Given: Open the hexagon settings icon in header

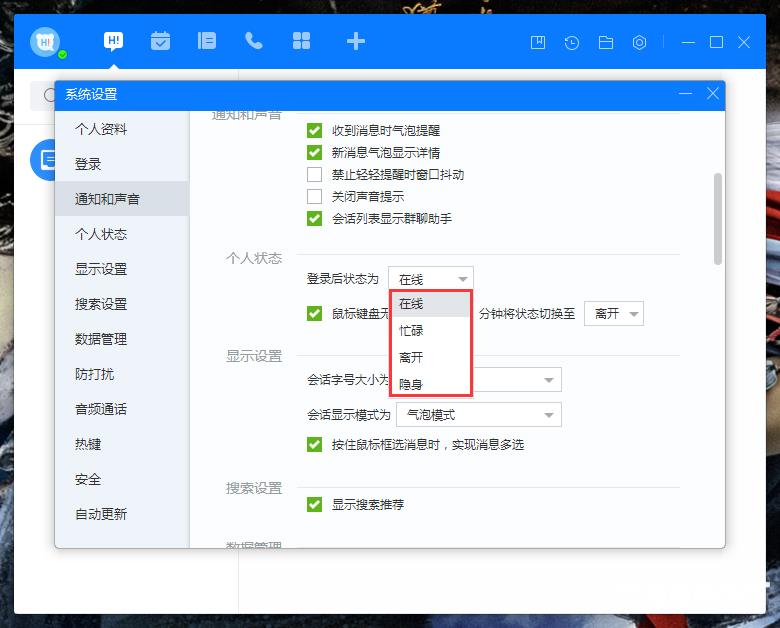Looking at the screenshot, I should [639, 42].
